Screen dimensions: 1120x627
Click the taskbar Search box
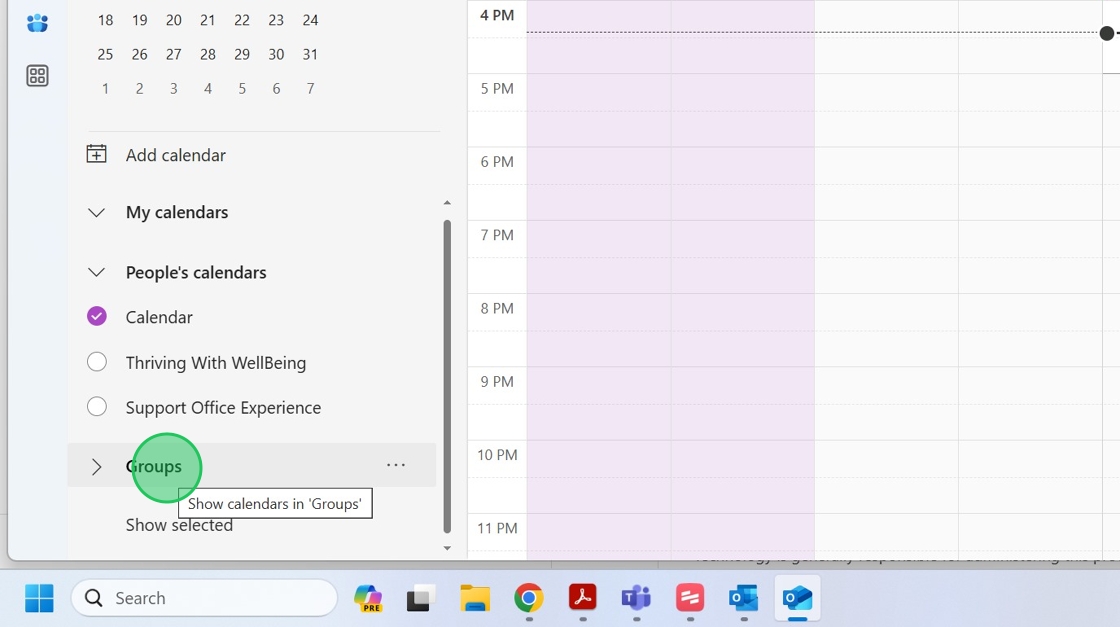[204, 598]
